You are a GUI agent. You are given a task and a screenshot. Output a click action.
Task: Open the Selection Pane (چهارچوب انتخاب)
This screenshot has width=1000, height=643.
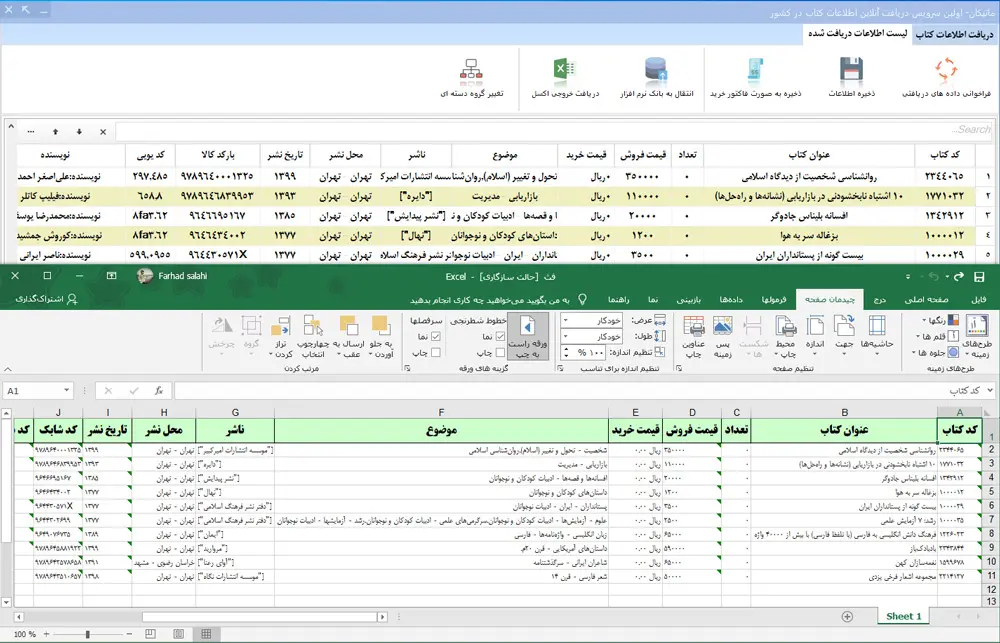313,336
